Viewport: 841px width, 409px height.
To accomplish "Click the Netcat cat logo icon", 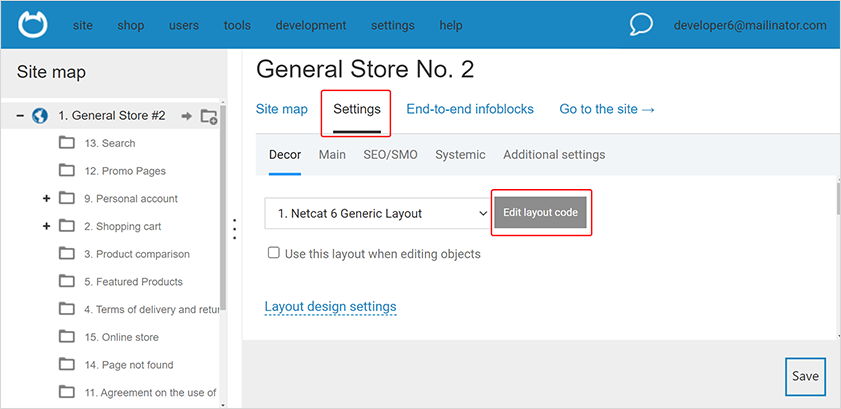I will click(33, 25).
